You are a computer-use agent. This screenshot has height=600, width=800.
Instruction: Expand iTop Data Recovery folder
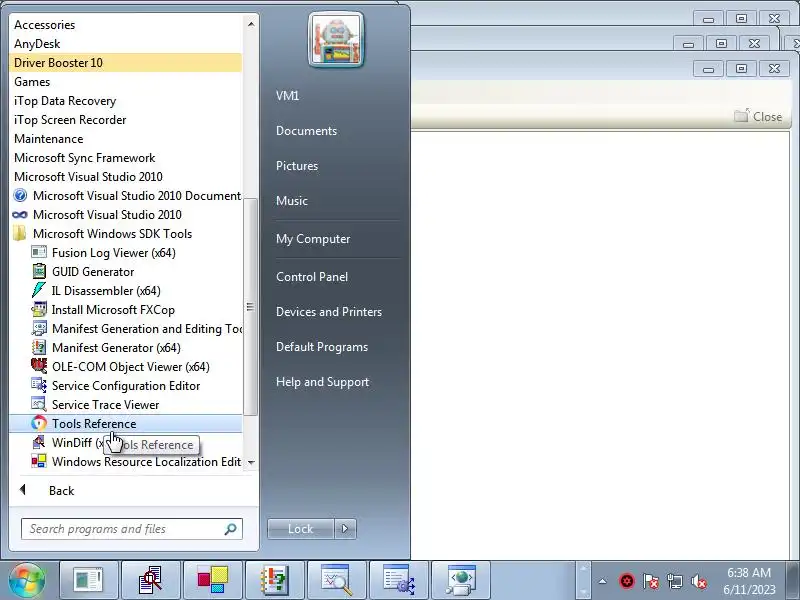[x=126, y=101]
